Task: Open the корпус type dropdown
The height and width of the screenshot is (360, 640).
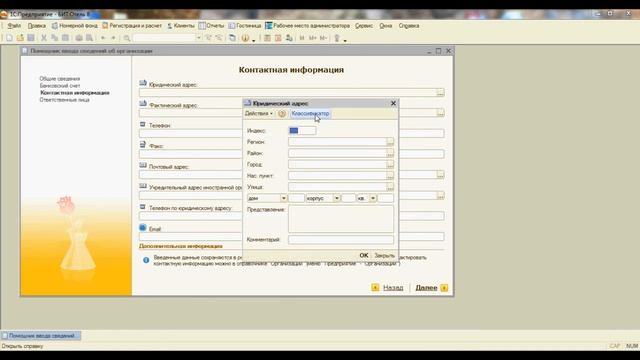Action: click(337, 198)
